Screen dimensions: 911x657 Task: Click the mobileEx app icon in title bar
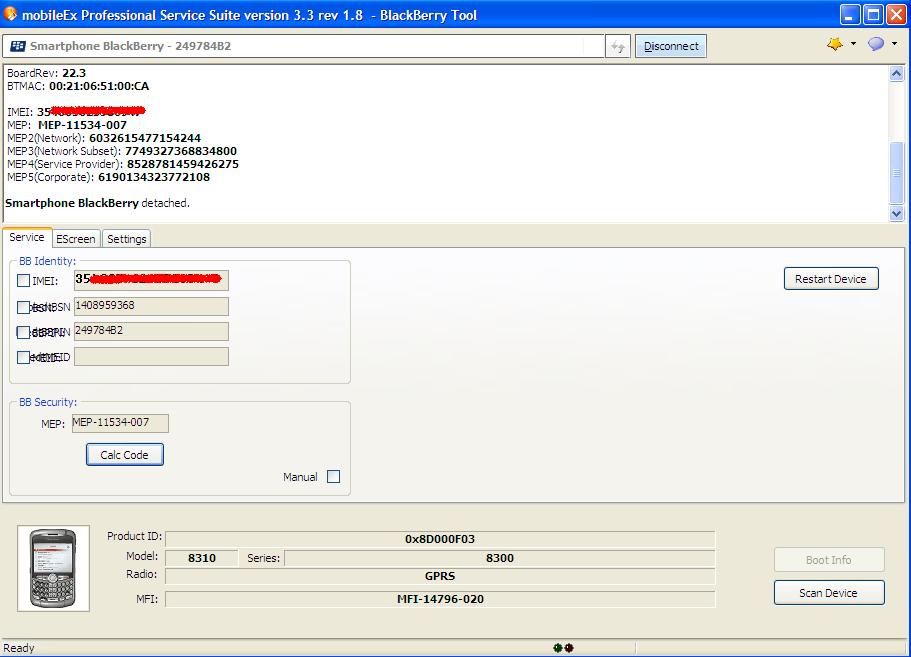(x=10, y=14)
